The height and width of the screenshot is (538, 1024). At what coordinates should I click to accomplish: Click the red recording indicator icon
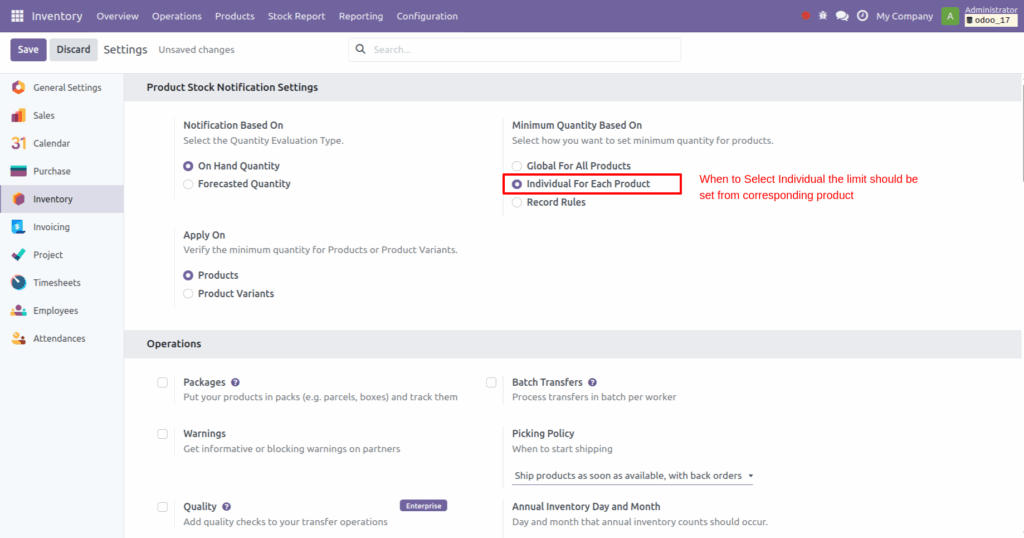click(805, 16)
